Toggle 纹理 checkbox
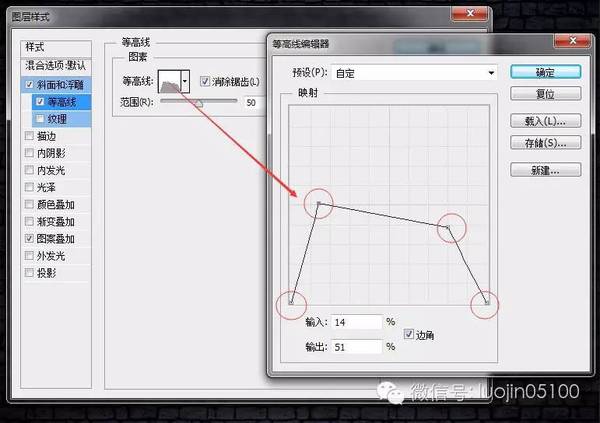This screenshot has width=600, height=423. 40,119
